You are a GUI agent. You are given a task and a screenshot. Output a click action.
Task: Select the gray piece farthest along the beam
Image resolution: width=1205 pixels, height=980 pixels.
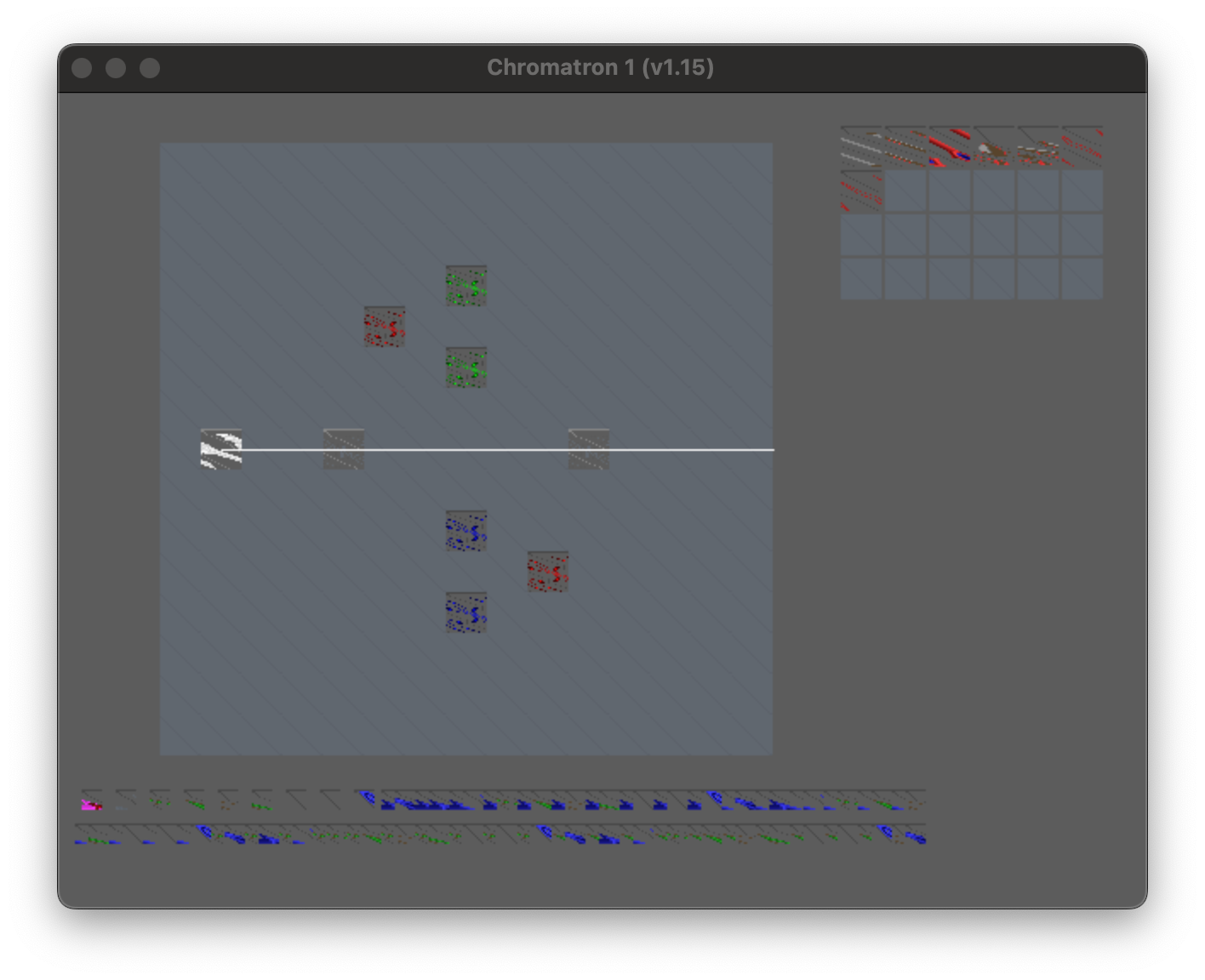[589, 449]
